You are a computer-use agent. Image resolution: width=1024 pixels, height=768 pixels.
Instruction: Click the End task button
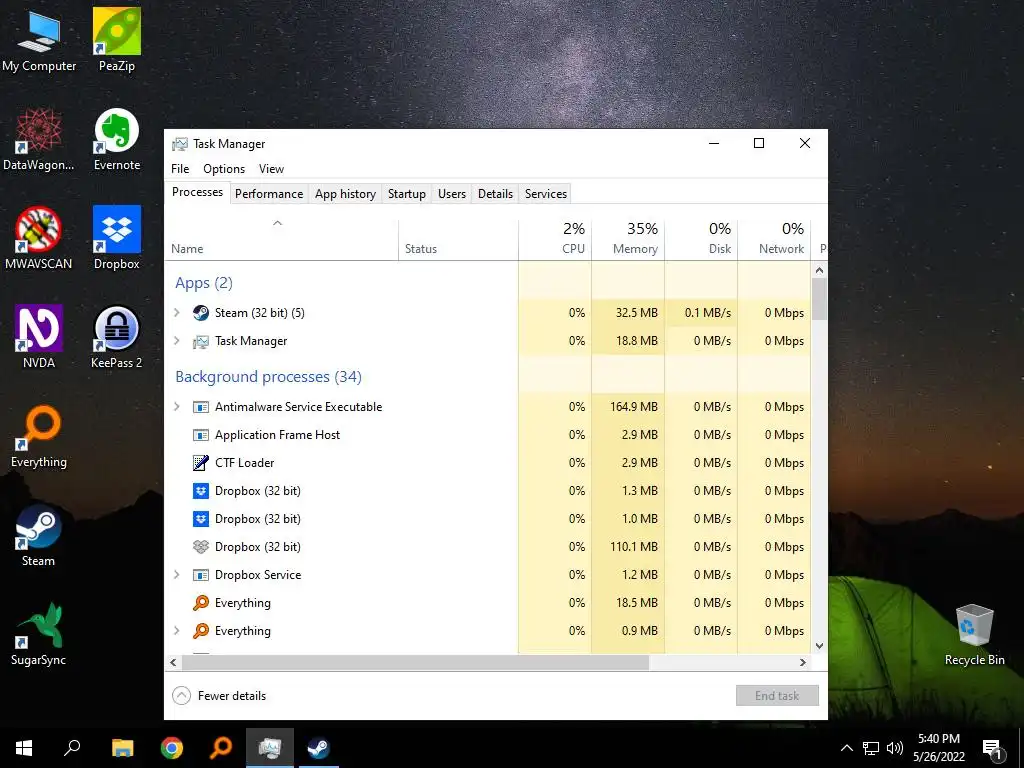point(777,696)
